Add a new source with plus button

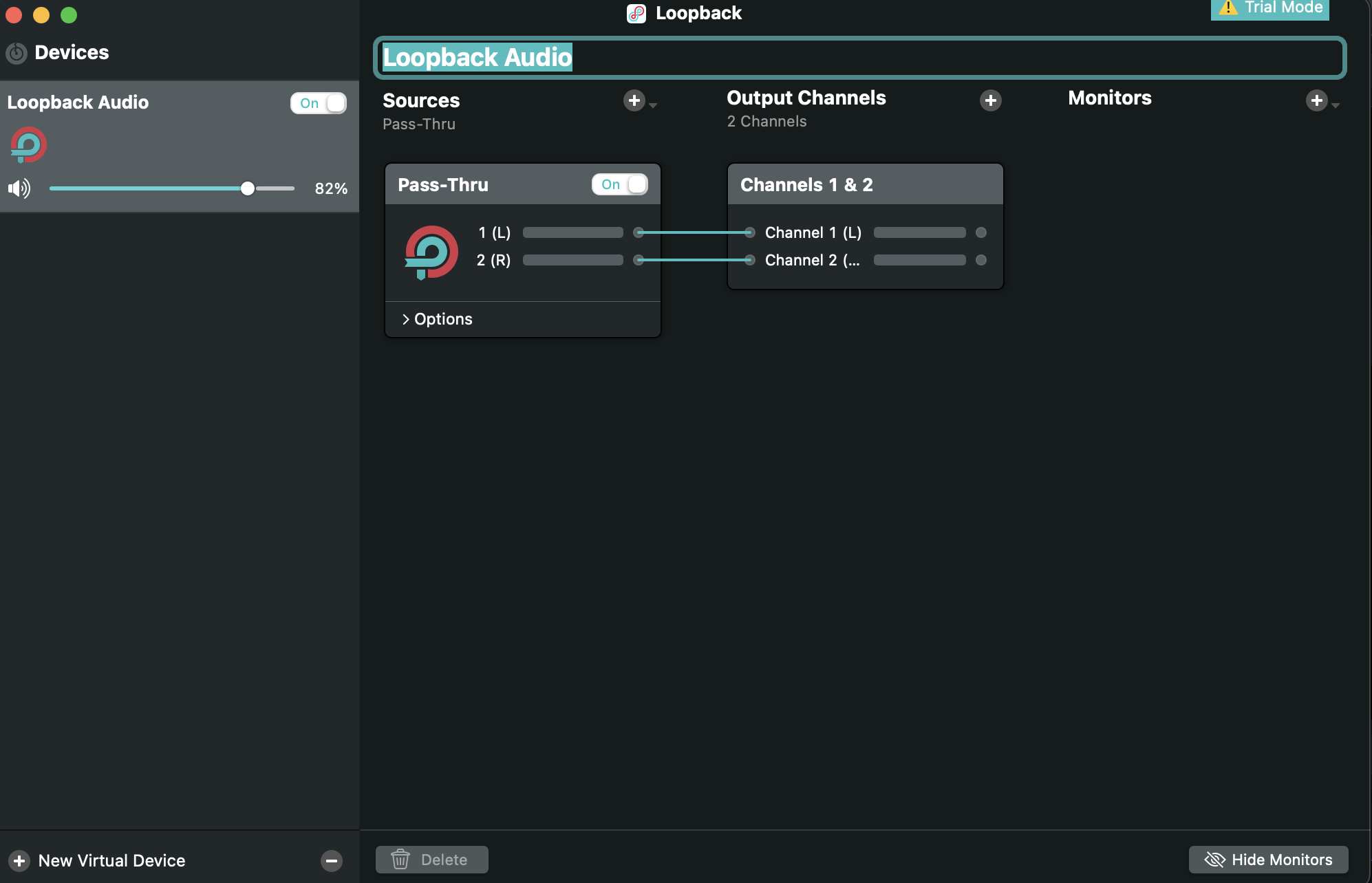(x=634, y=100)
